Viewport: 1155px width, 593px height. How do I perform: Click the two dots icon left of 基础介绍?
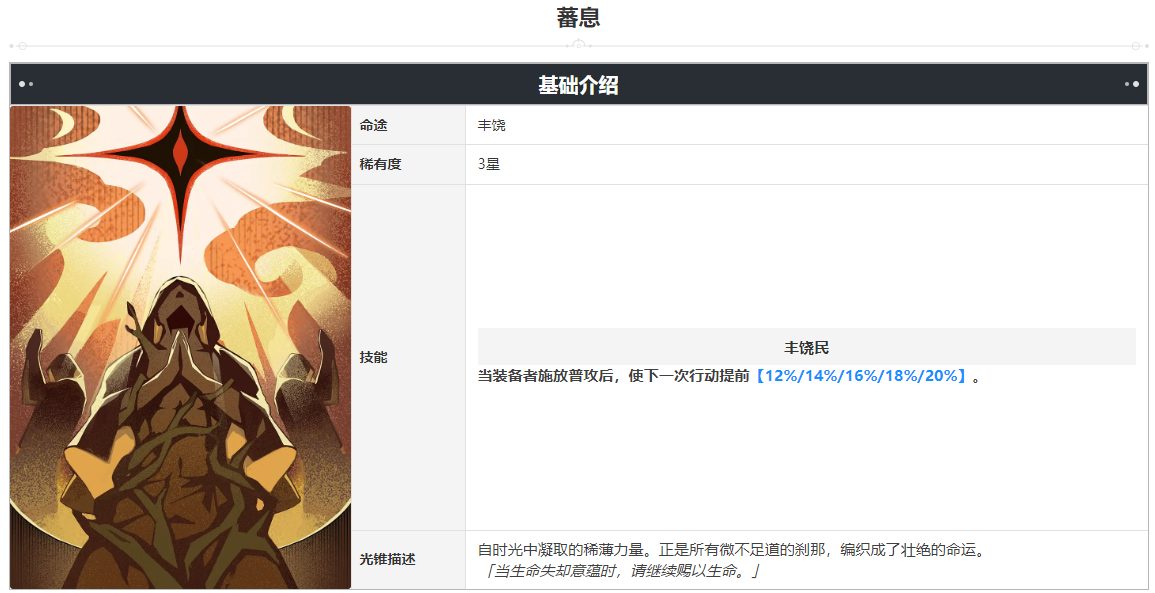click(26, 84)
